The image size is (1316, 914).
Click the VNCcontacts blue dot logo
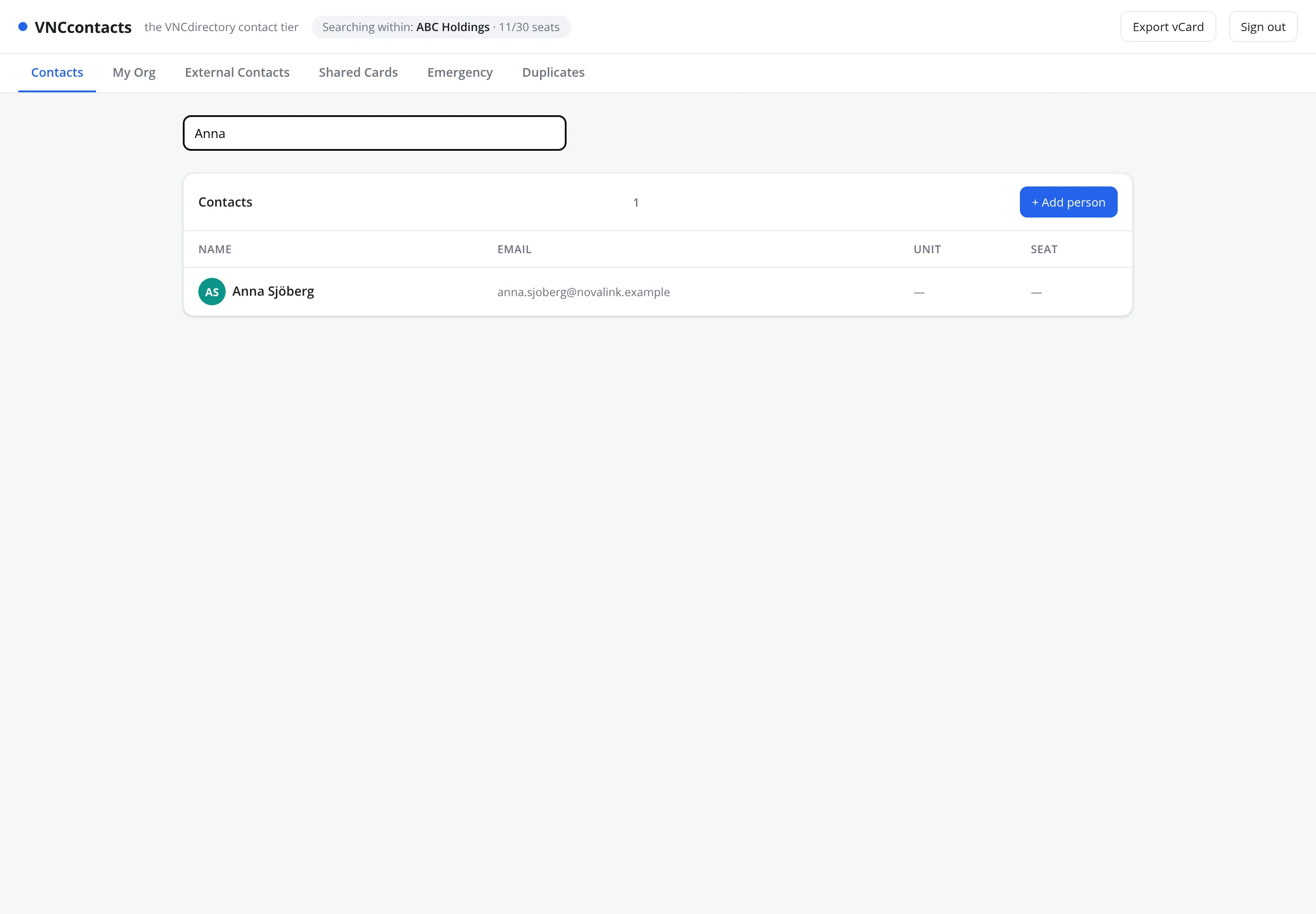(23, 27)
